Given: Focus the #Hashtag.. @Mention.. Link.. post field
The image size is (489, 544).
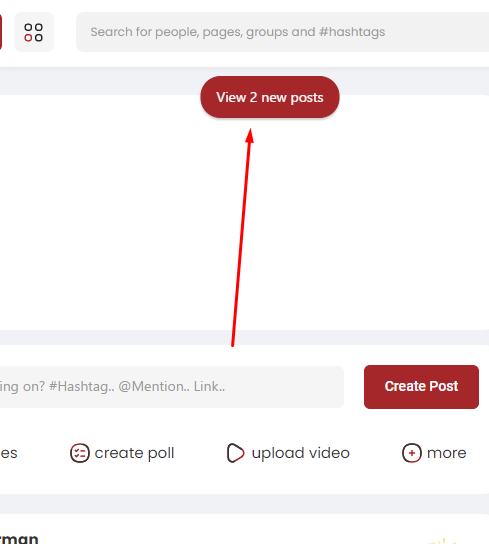Looking at the screenshot, I should [171, 386].
